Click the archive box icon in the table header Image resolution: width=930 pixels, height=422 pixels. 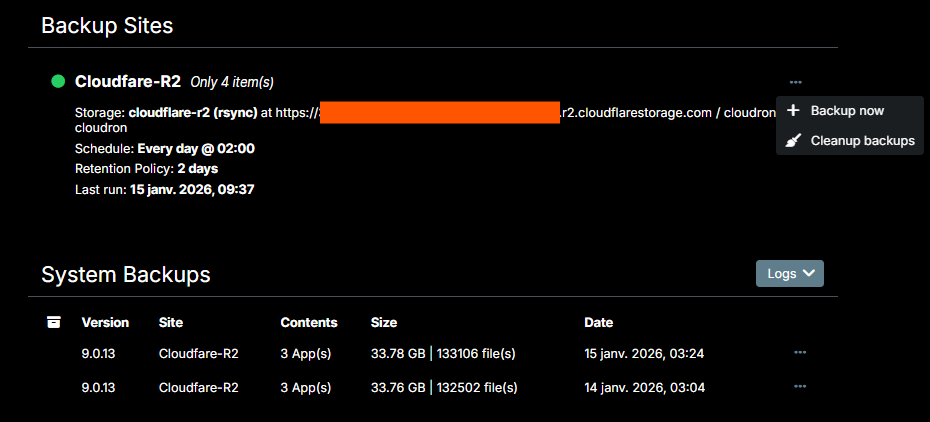pyautogui.click(x=54, y=322)
